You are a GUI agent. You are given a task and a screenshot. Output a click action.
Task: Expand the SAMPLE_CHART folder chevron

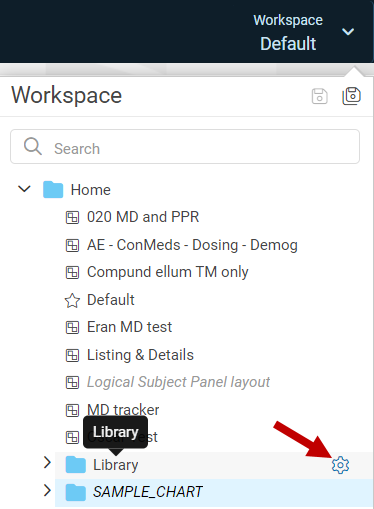(x=47, y=490)
